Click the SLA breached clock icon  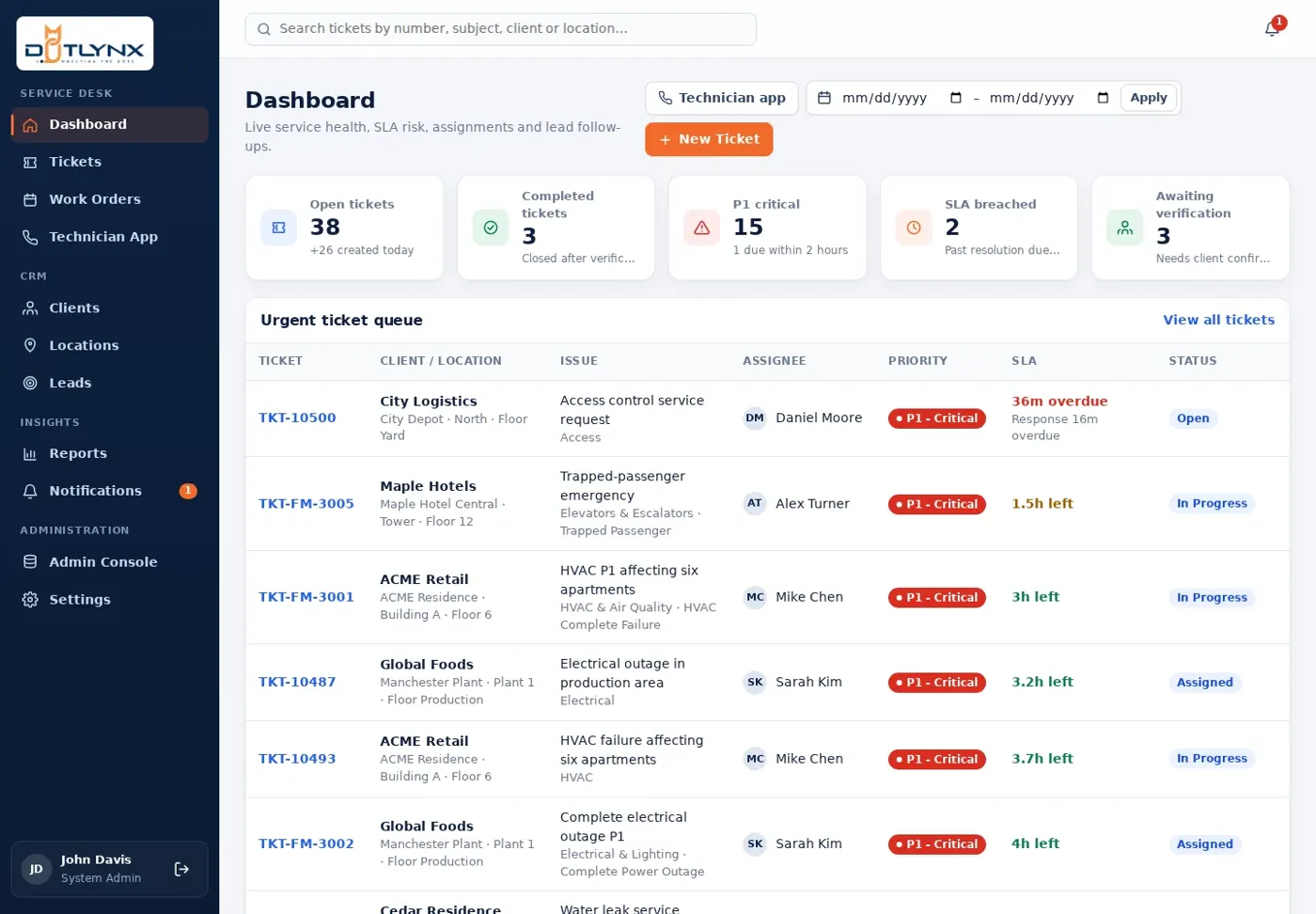[914, 228]
